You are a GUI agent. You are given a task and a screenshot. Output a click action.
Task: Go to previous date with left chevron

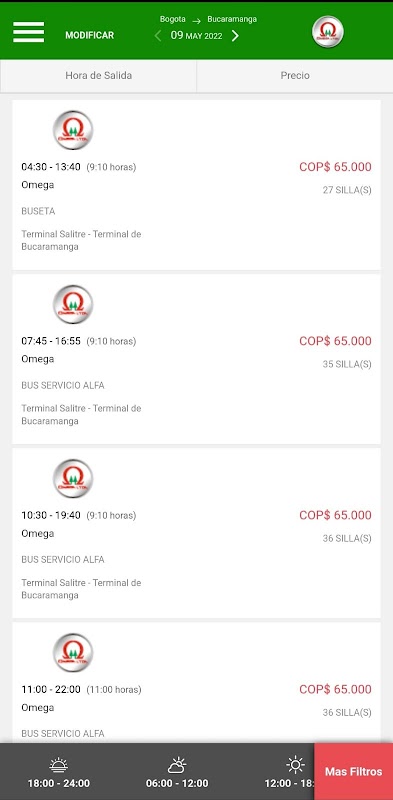(158, 36)
